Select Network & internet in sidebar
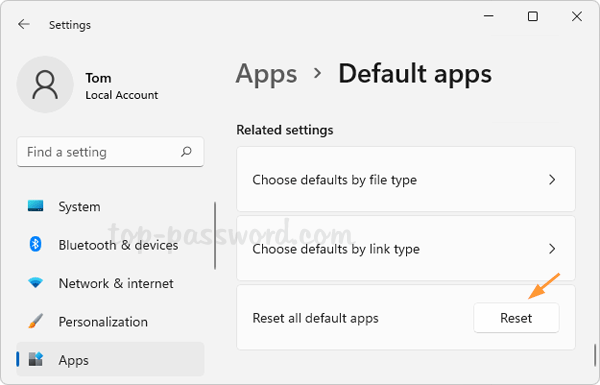 pyautogui.click(x=110, y=283)
